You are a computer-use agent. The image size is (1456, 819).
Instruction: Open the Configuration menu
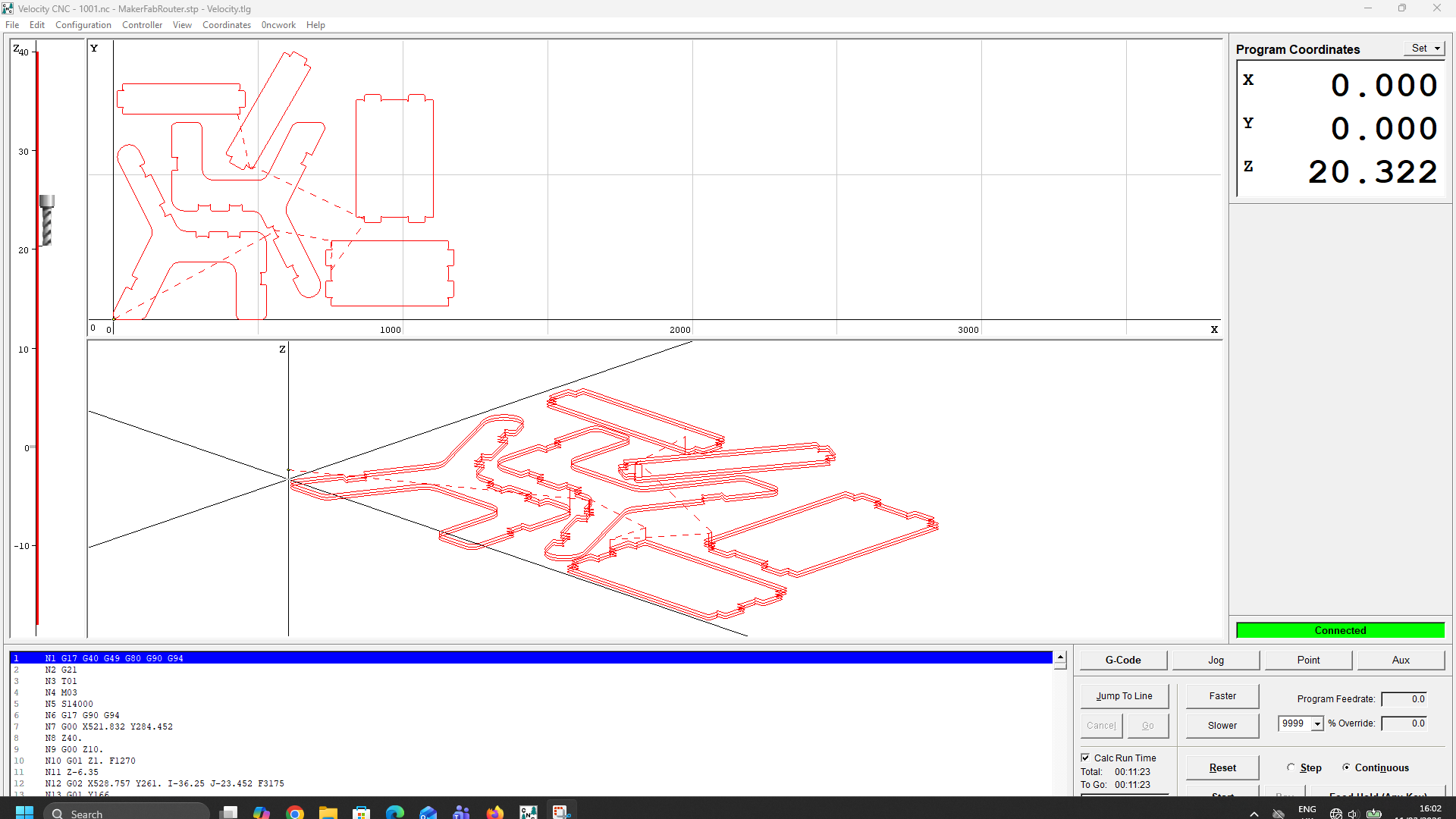coord(83,25)
